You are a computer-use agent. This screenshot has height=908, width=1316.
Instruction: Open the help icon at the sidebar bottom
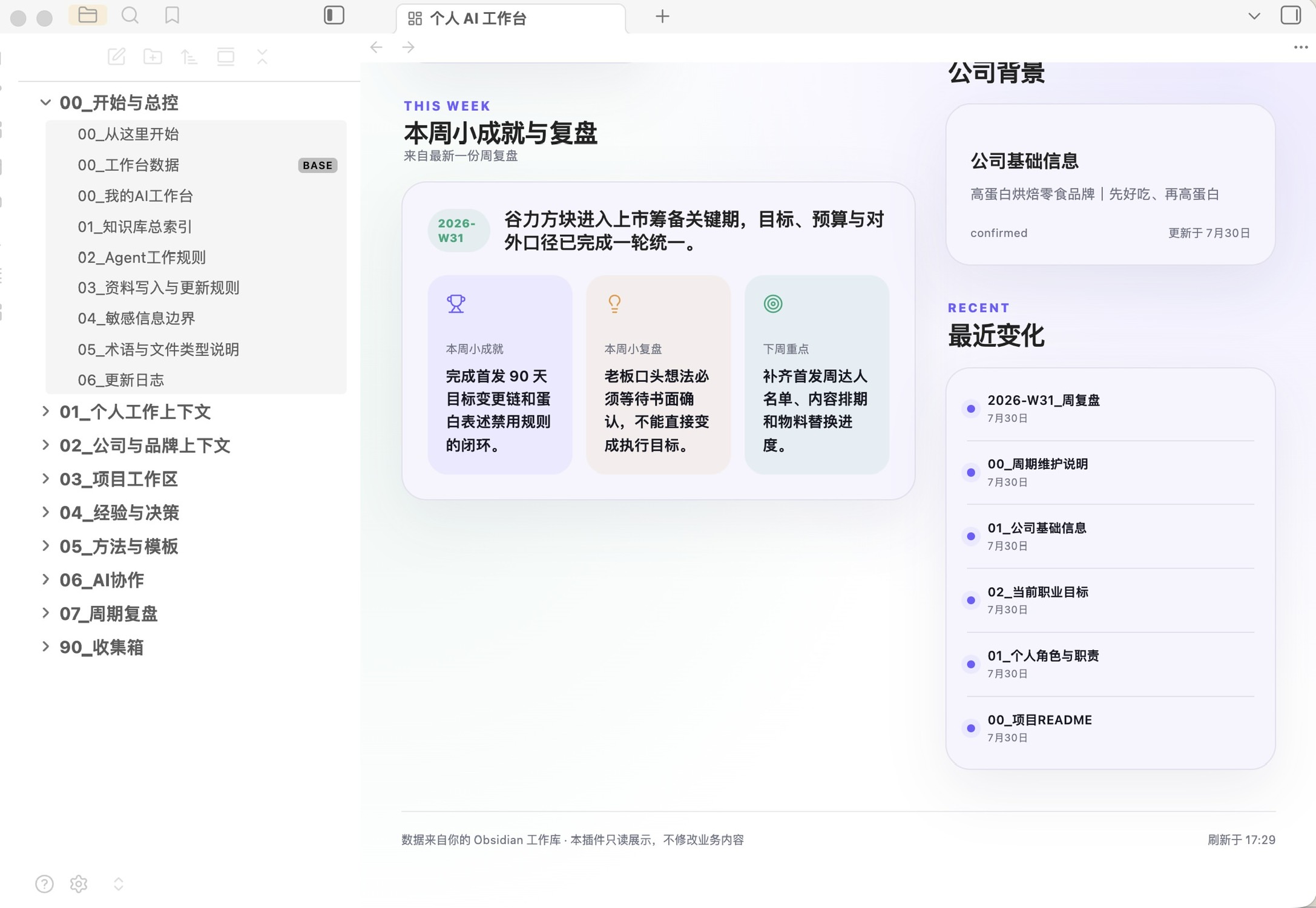pyautogui.click(x=44, y=884)
